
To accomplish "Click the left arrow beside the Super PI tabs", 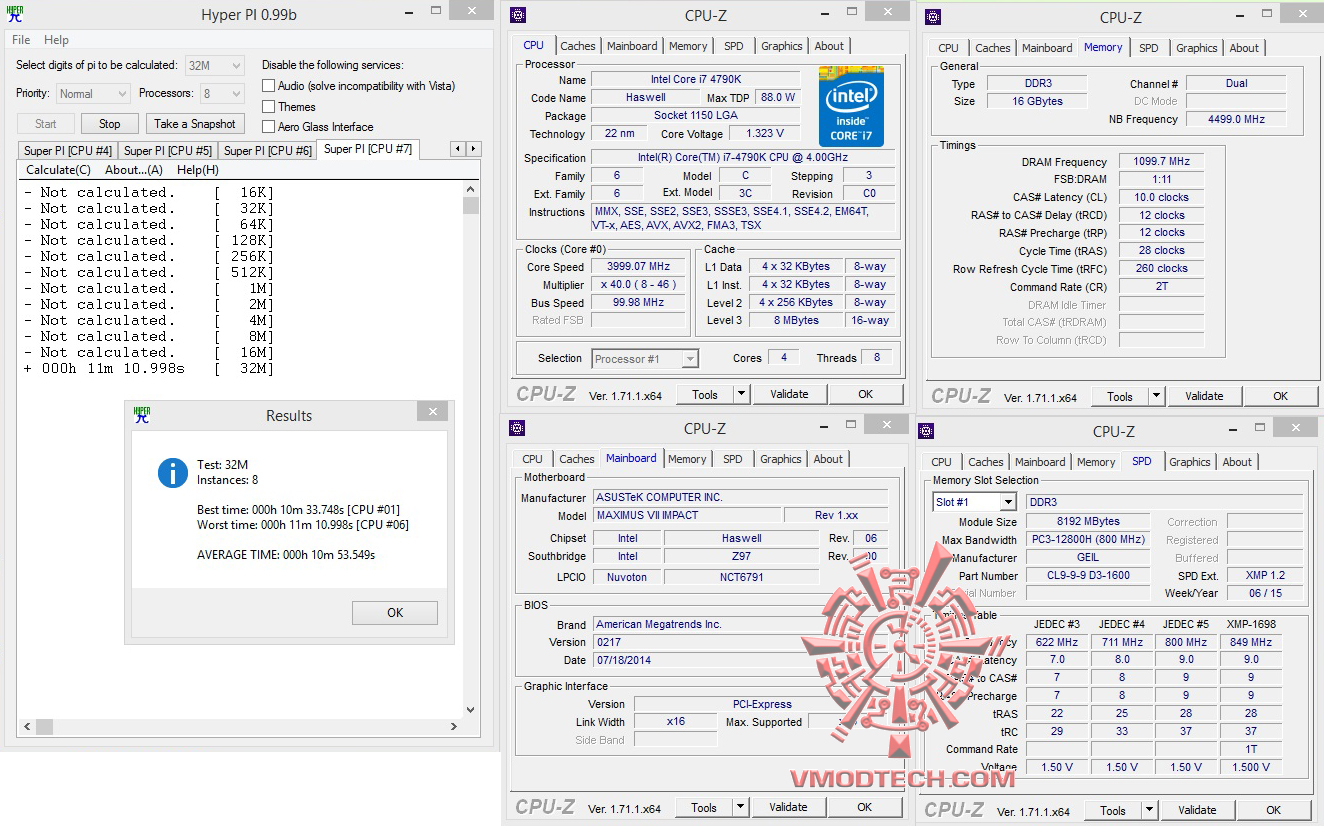I will [x=458, y=149].
